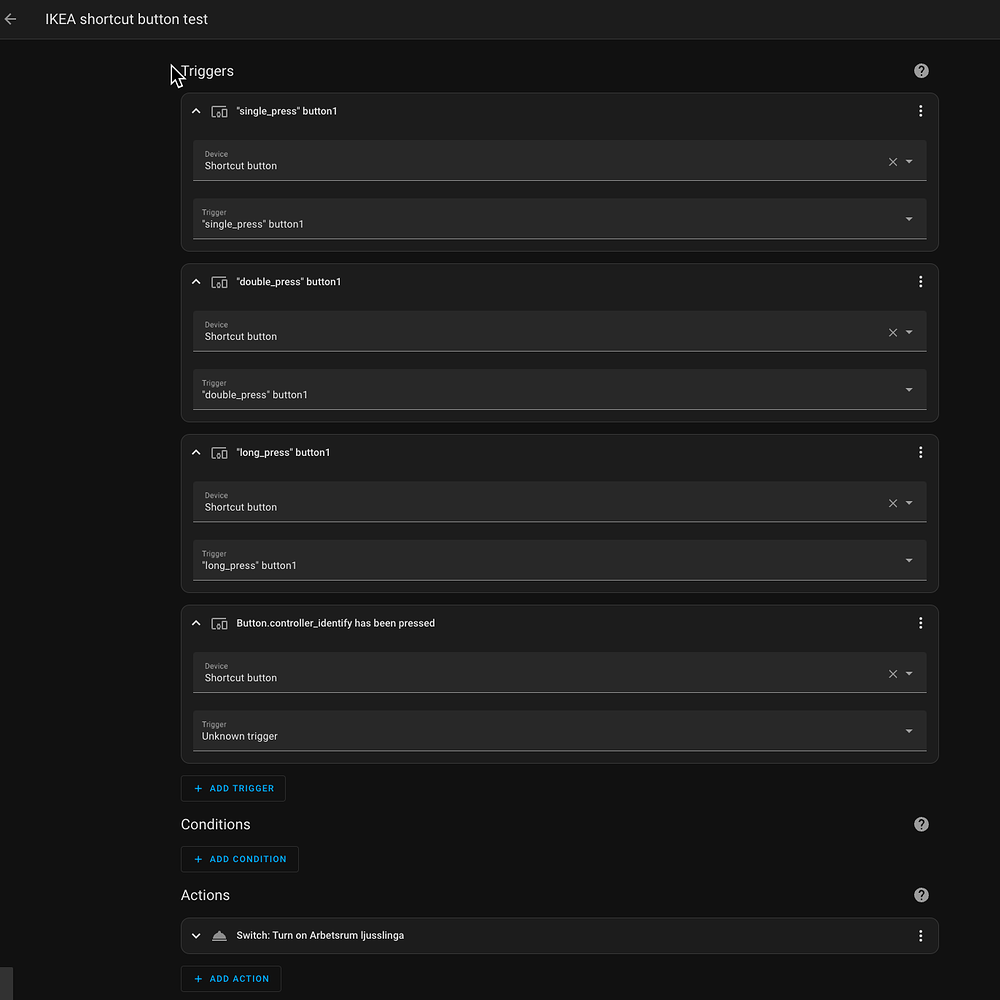Open the Unknown trigger dropdown

click(x=909, y=731)
